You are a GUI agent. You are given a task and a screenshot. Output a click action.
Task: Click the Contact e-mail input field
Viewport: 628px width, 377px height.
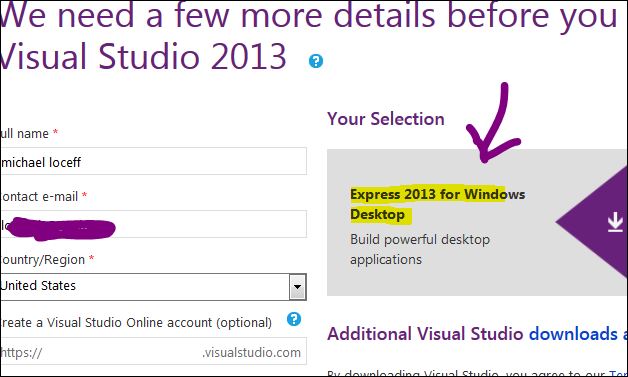(153, 224)
